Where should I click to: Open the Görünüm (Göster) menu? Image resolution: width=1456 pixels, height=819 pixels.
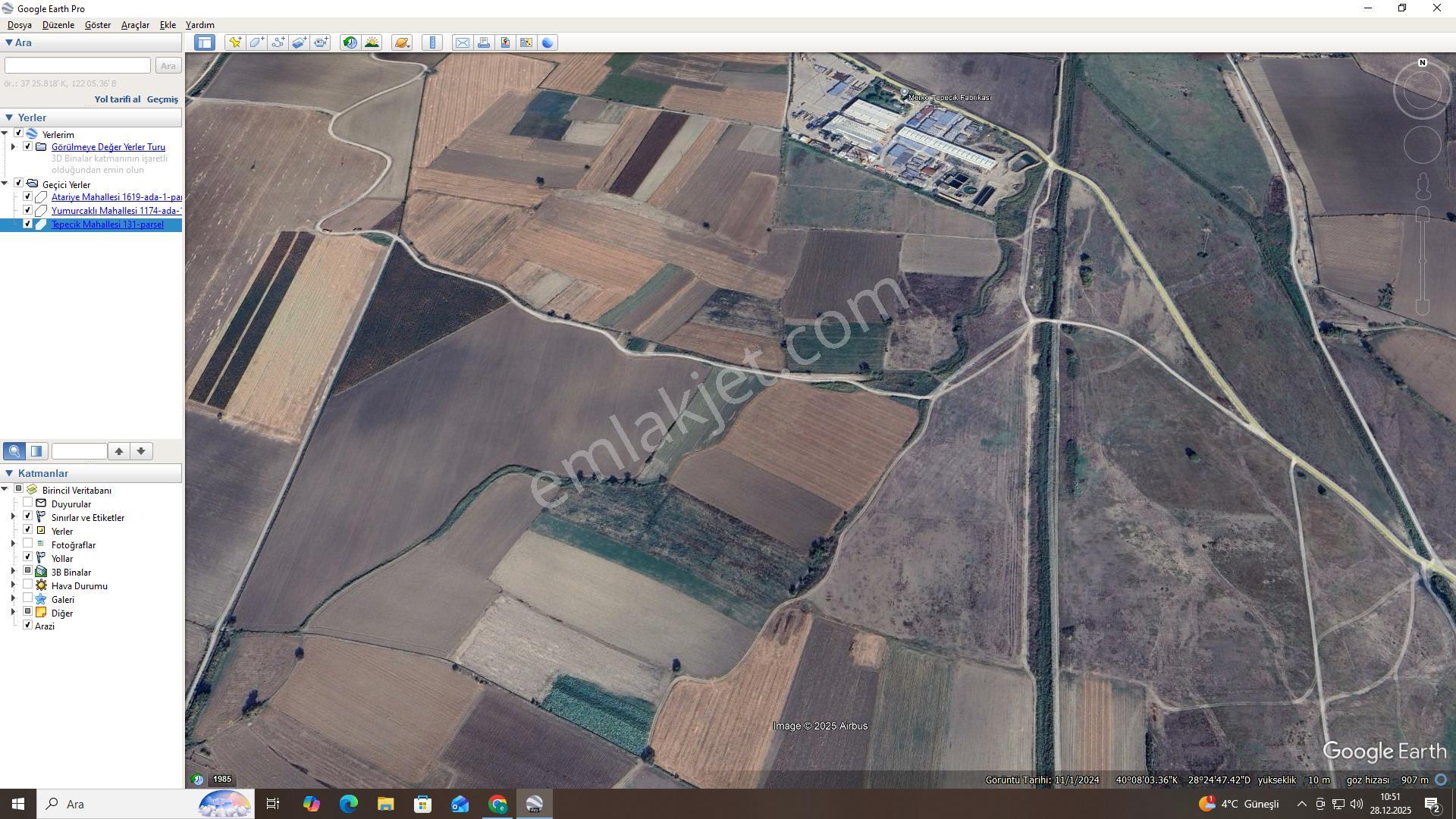click(98, 25)
